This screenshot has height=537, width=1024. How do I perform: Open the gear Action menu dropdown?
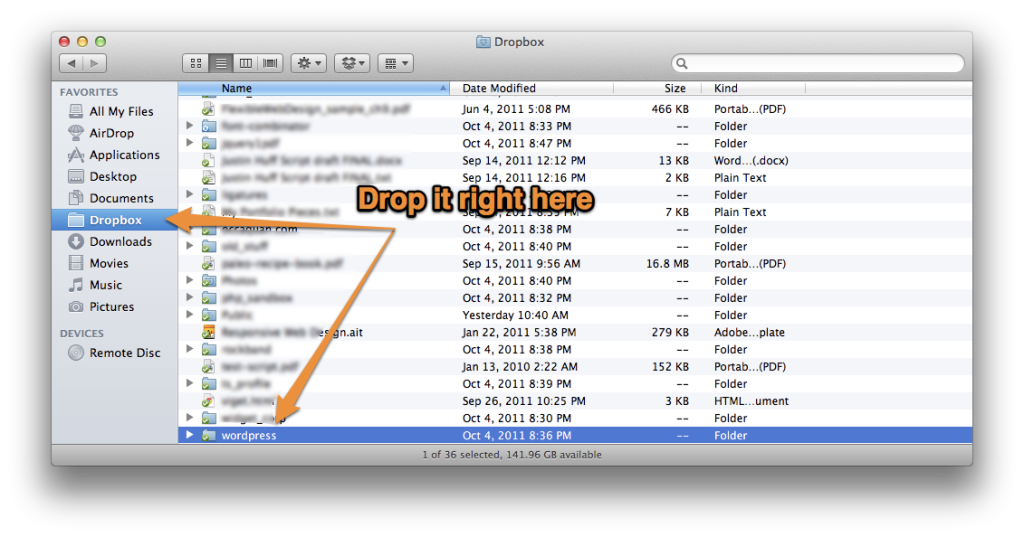click(309, 63)
